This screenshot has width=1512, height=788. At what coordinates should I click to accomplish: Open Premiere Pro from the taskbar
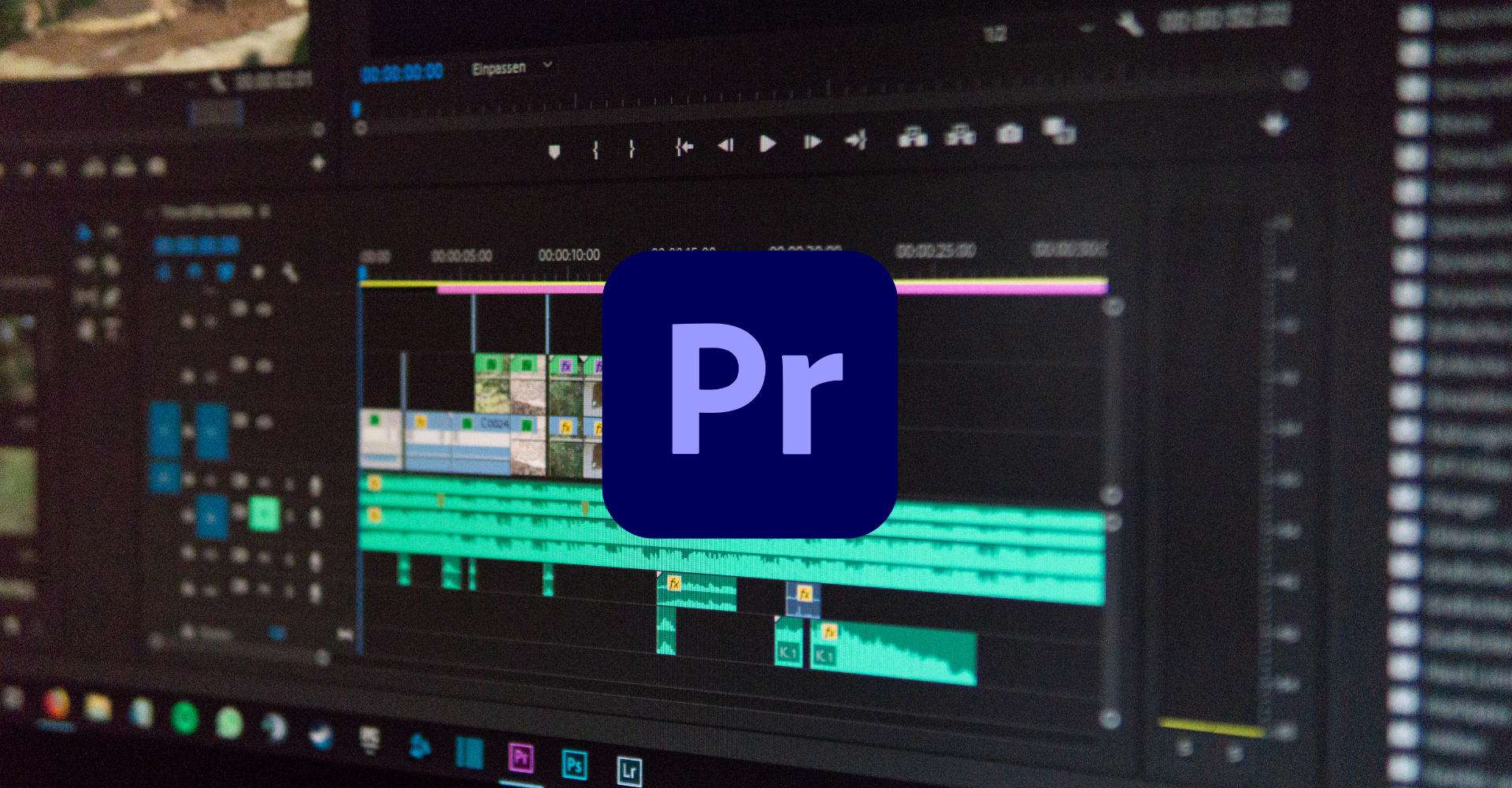click(x=521, y=758)
